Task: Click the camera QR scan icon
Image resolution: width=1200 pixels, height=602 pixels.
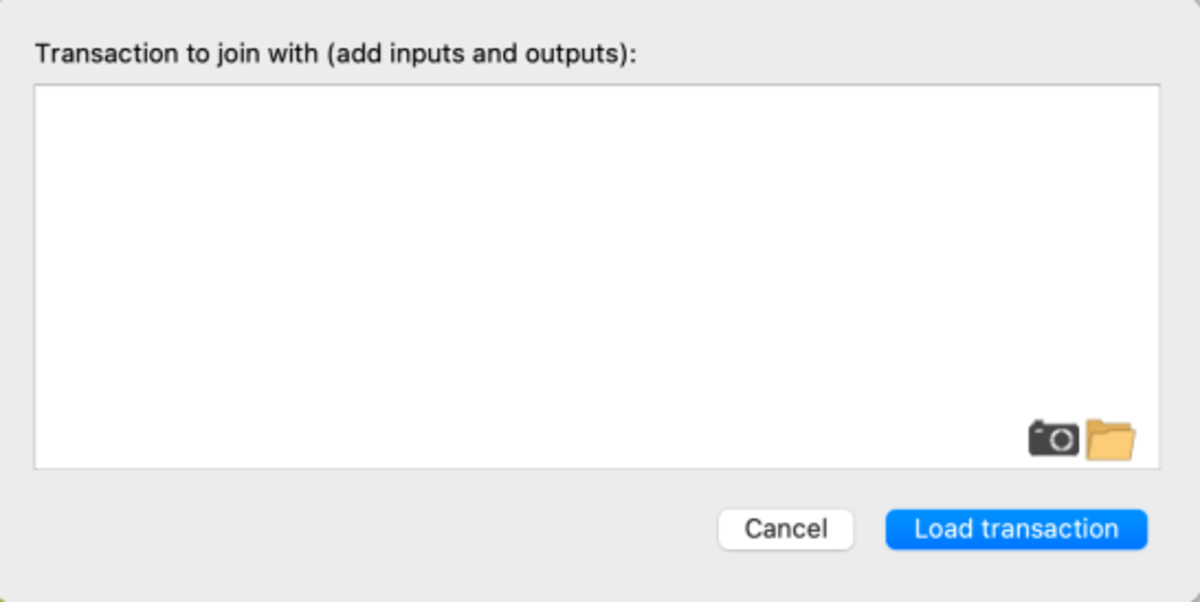Action: pyautogui.click(x=1054, y=439)
